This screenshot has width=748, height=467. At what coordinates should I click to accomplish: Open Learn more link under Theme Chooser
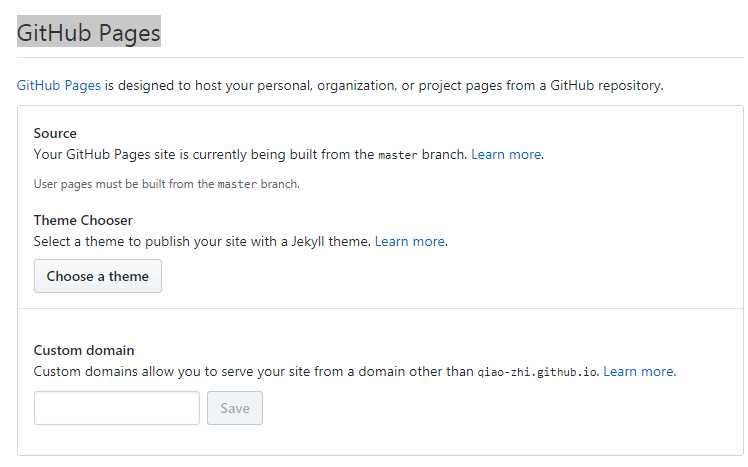[410, 241]
